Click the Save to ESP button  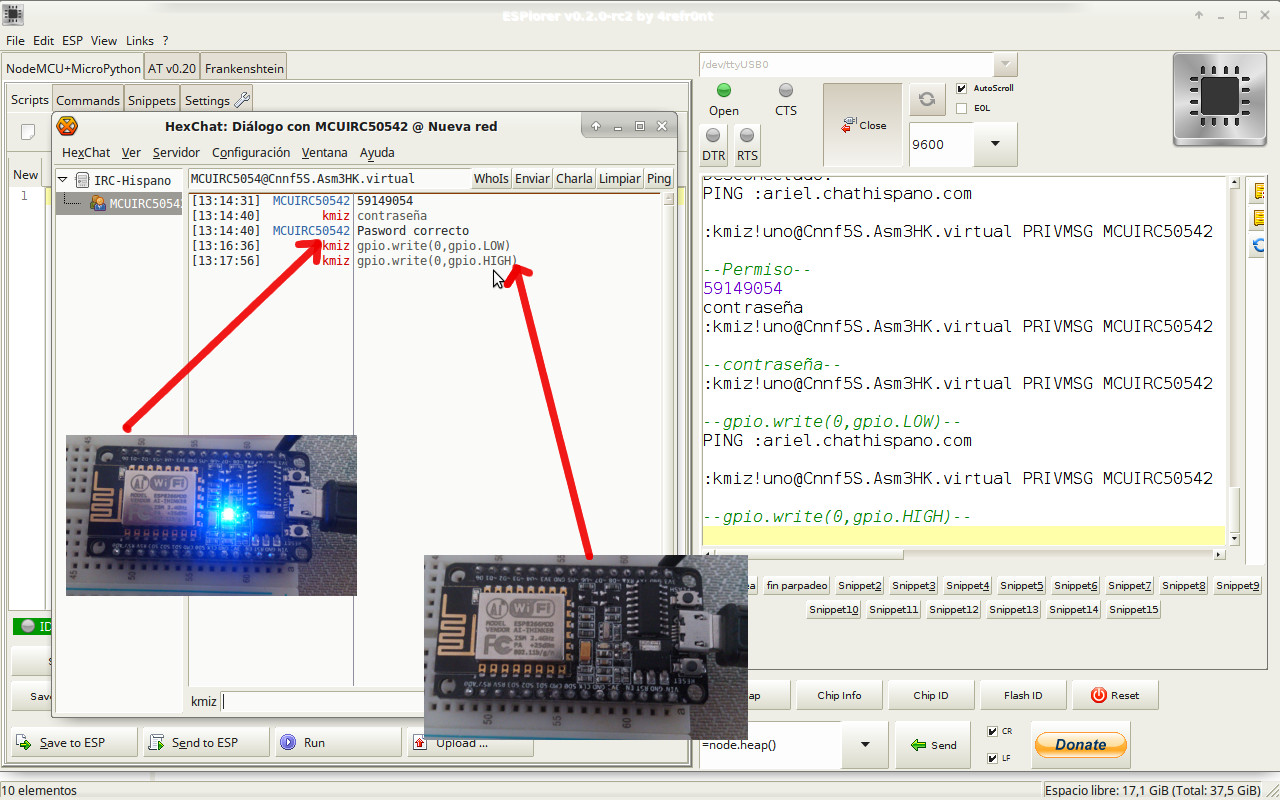[x=72, y=743]
